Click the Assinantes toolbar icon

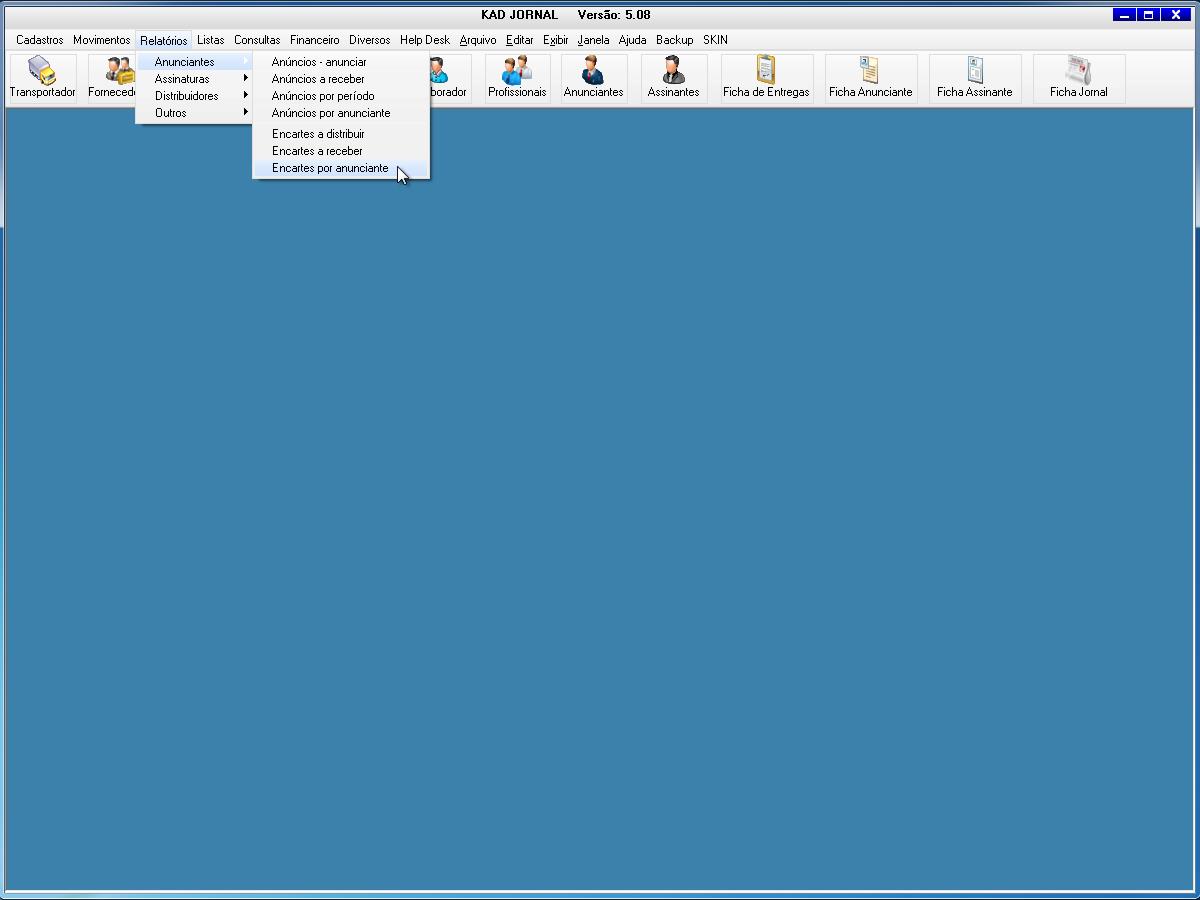[673, 78]
